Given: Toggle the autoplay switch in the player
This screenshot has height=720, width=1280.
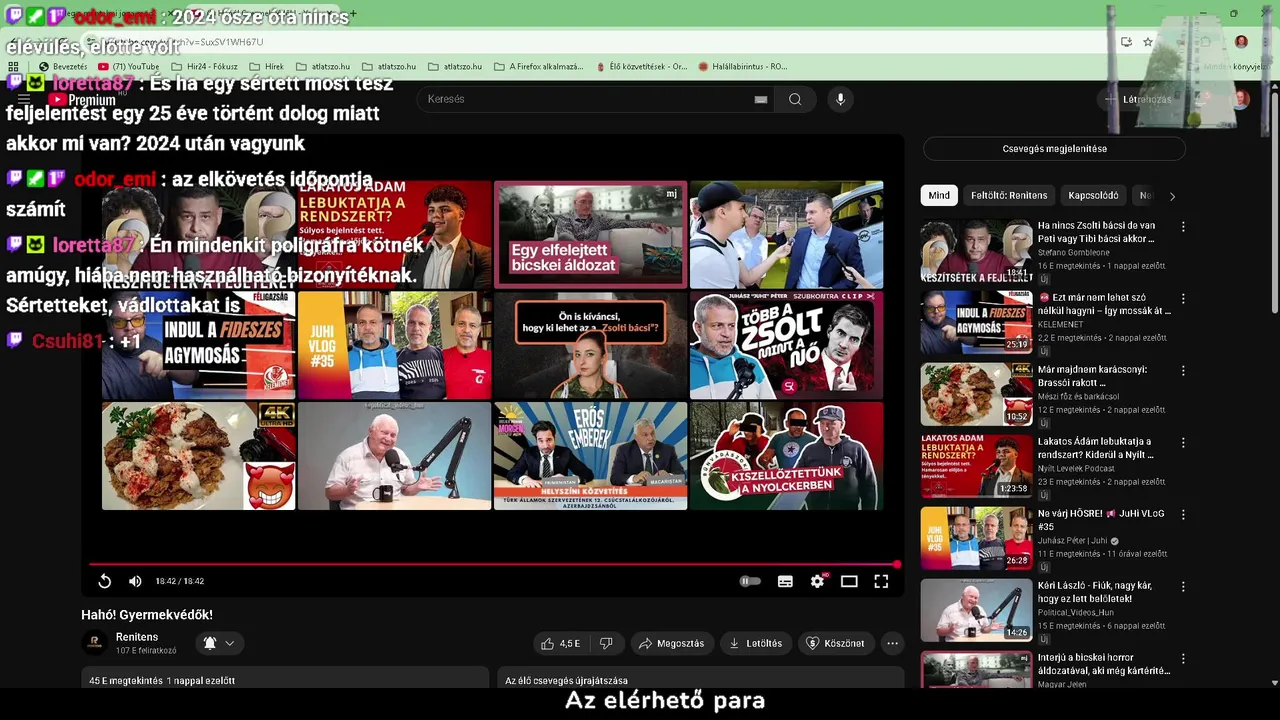Looking at the screenshot, I should pyautogui.click(x=750, y=581).
